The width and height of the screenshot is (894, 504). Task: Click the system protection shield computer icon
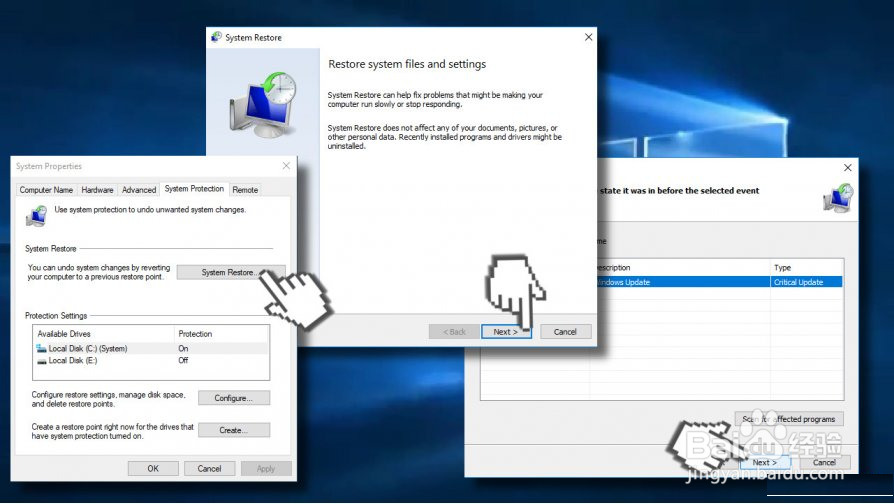(36, 216)
